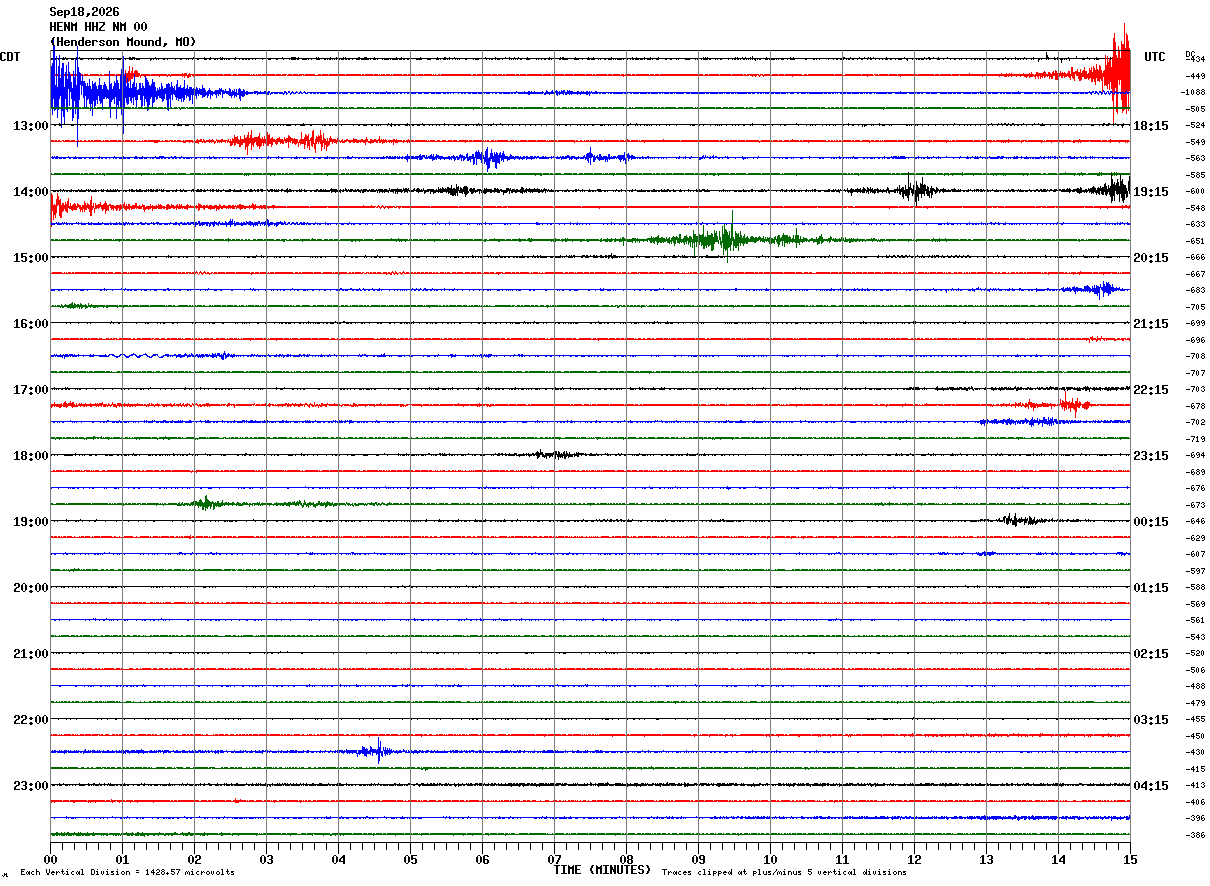
Task: Click the minute 15 axis tick label
Action: [x=1130, y=859]
